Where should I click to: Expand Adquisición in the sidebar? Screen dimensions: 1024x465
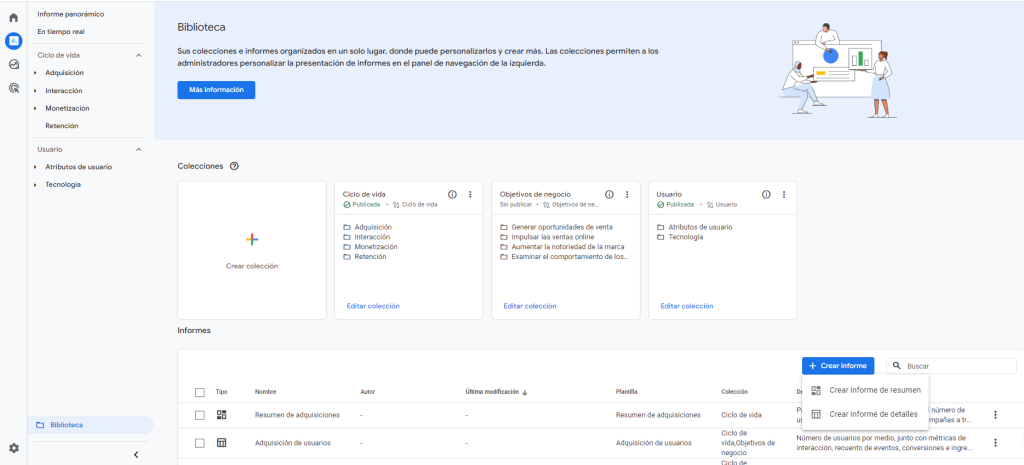coord(35,73)
